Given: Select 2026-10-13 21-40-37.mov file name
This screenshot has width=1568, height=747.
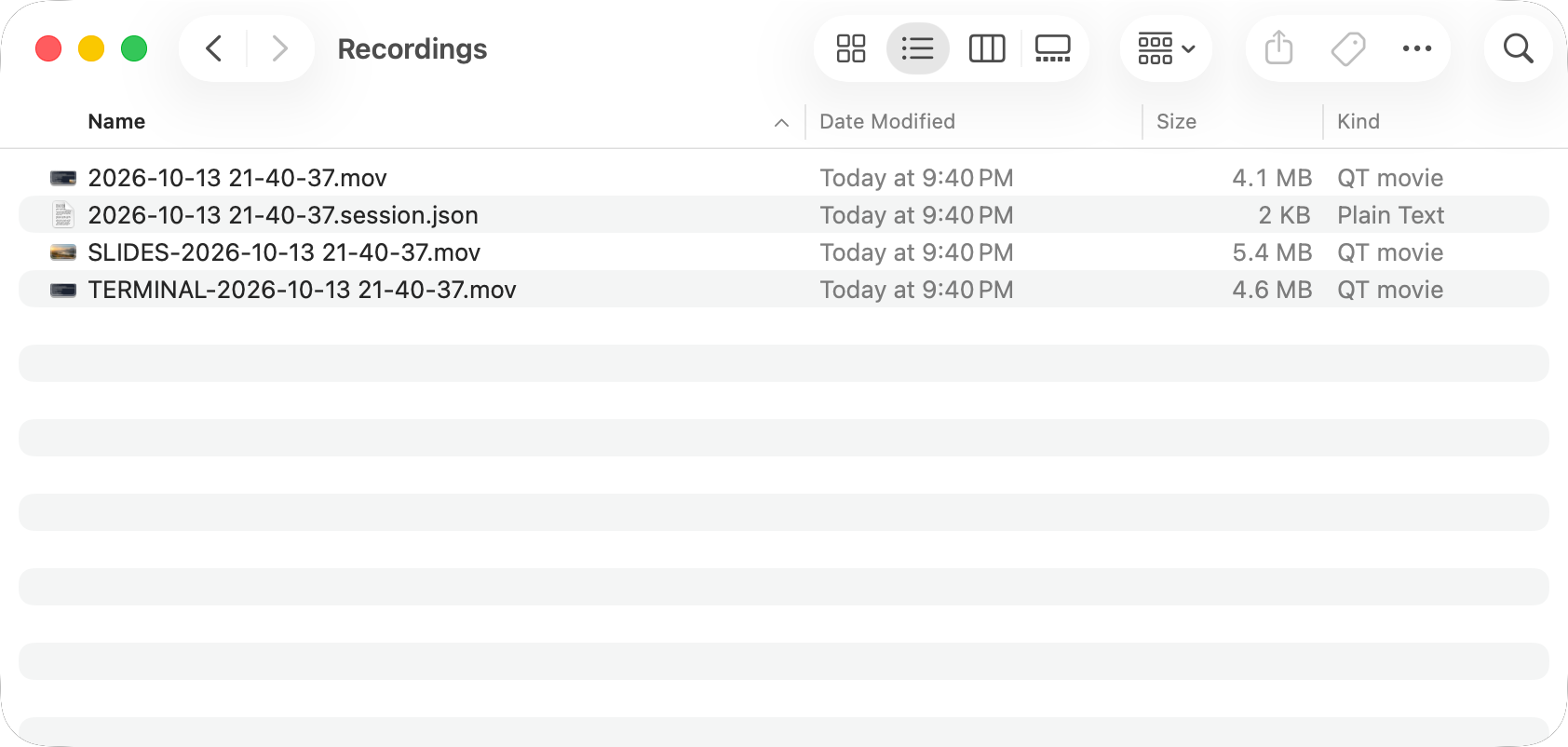Looking at the screenshot, I should click(237, 178).
